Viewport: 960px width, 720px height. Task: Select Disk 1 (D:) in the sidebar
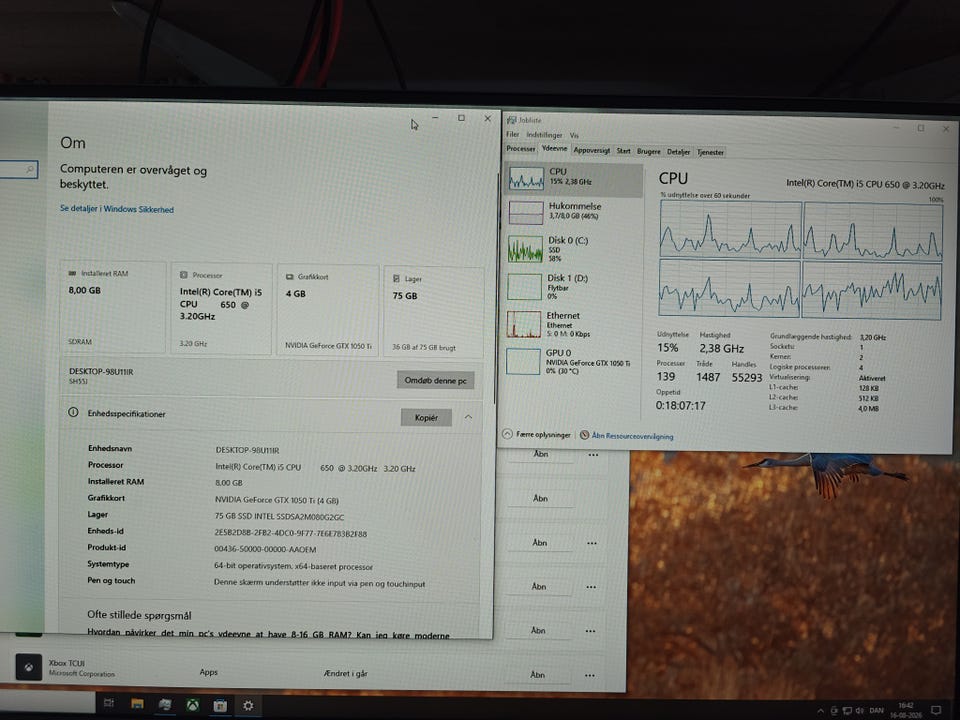pyautogui.click(x=573, y=287)
